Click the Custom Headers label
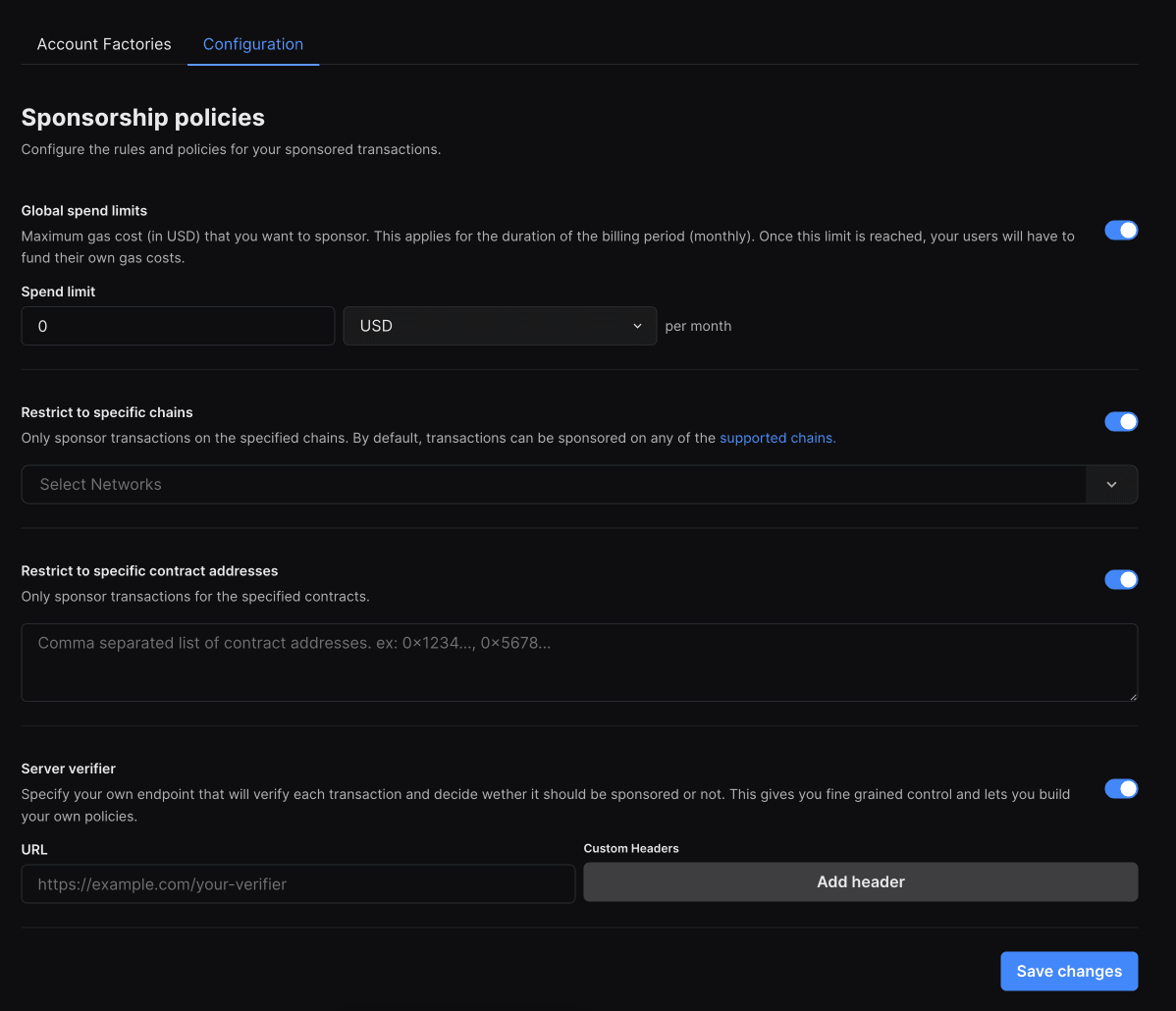The height and width of the screenshot is (1011, 1176). [631, 849]
